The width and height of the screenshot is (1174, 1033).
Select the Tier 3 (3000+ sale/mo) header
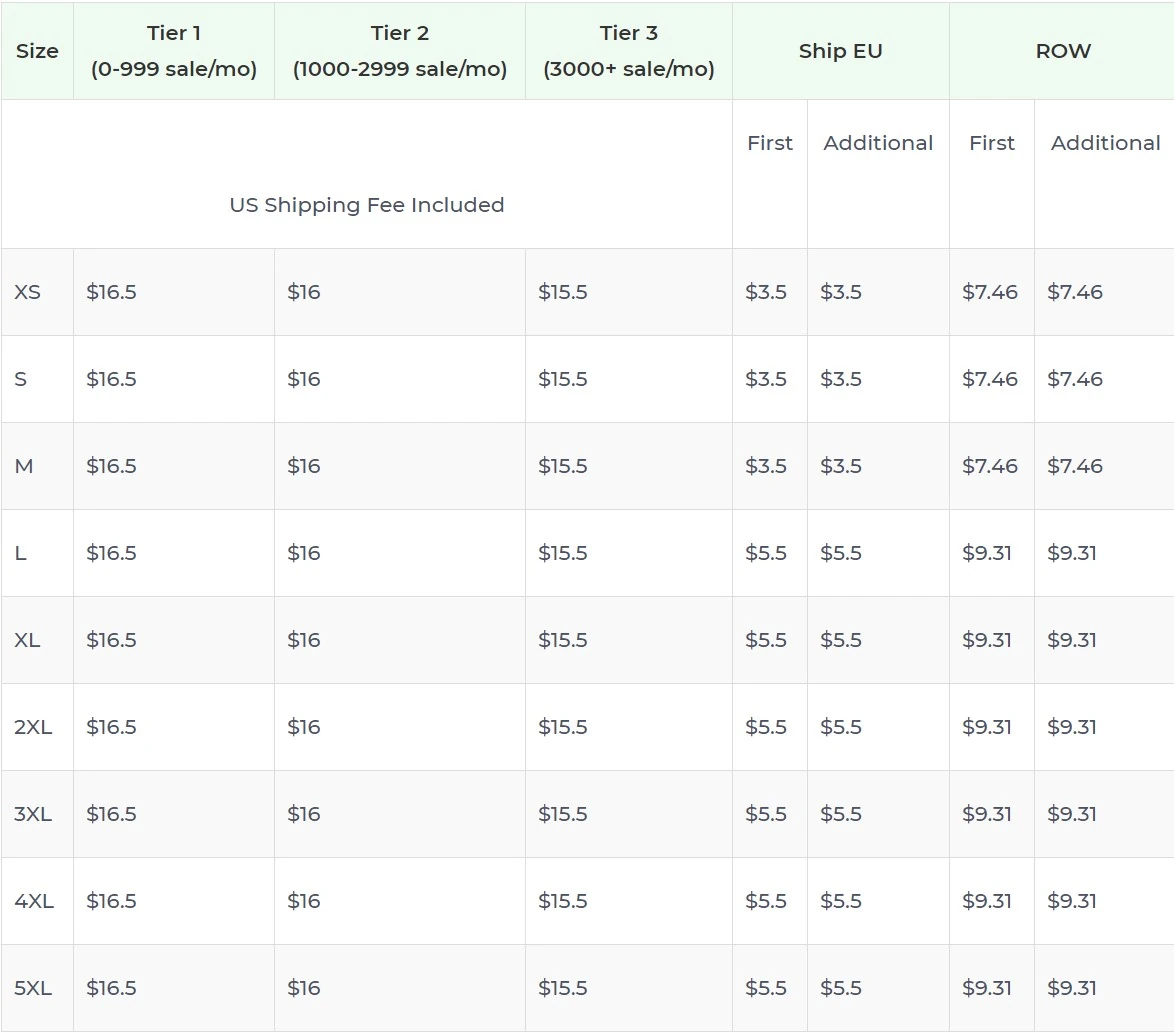(x=628, y=51)
